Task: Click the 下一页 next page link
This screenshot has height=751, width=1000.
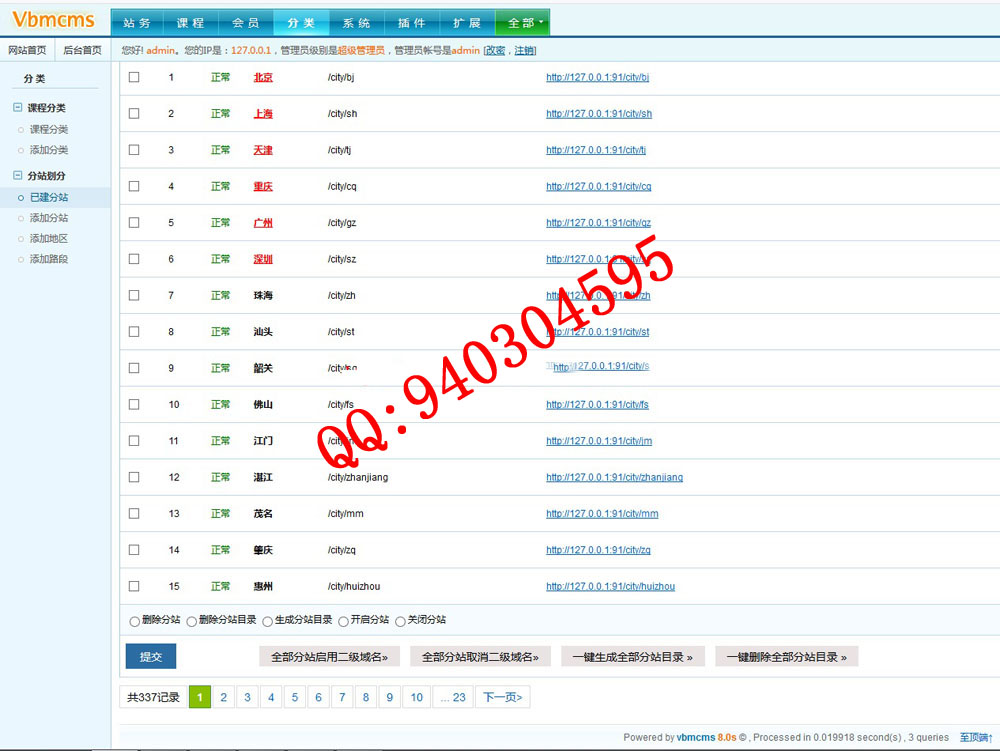Action: coord(503,697)
